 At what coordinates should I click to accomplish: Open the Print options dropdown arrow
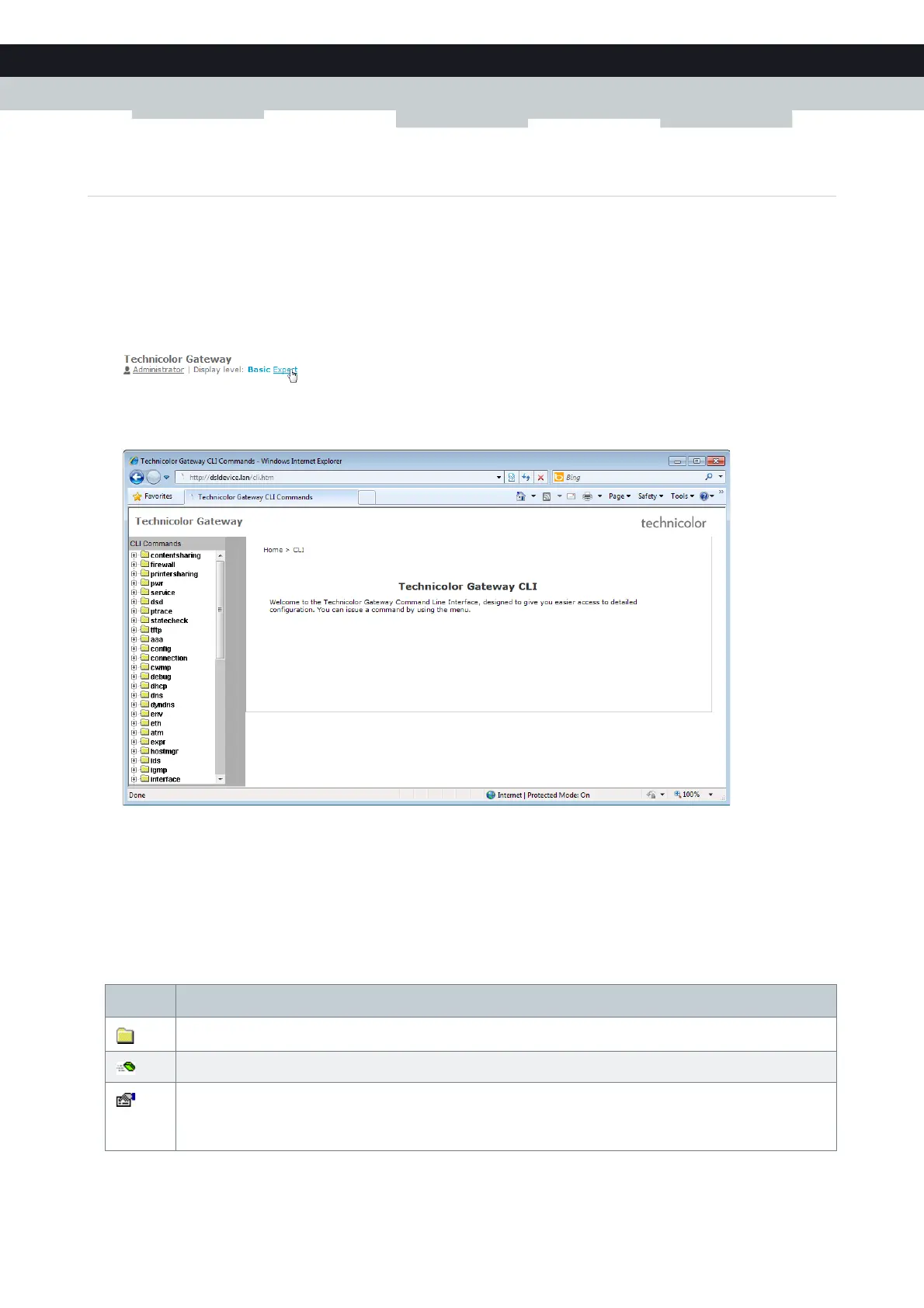pyautogui.click(x=599, y=496)
